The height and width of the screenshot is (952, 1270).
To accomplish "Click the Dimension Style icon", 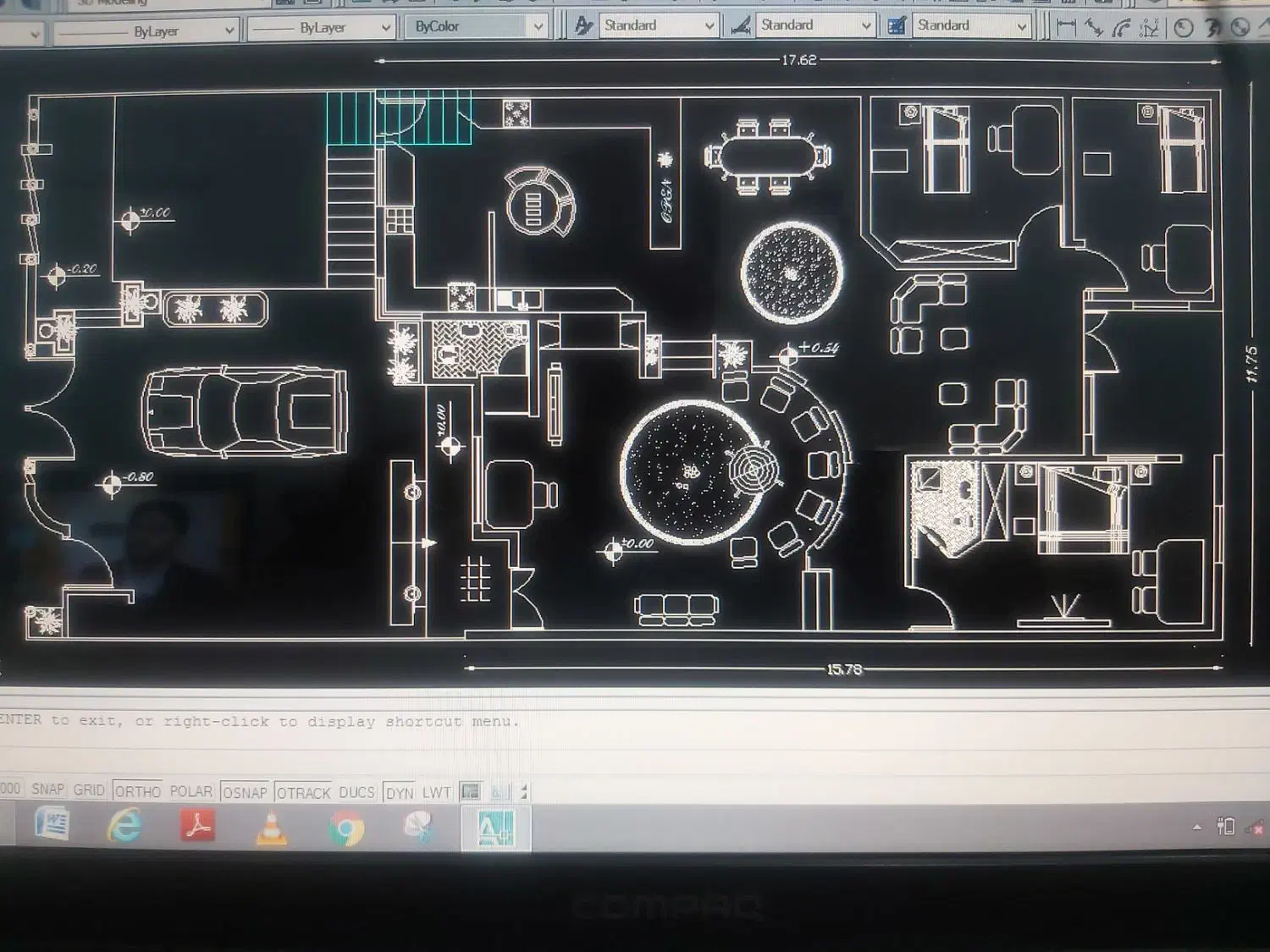I will [741, 25].
